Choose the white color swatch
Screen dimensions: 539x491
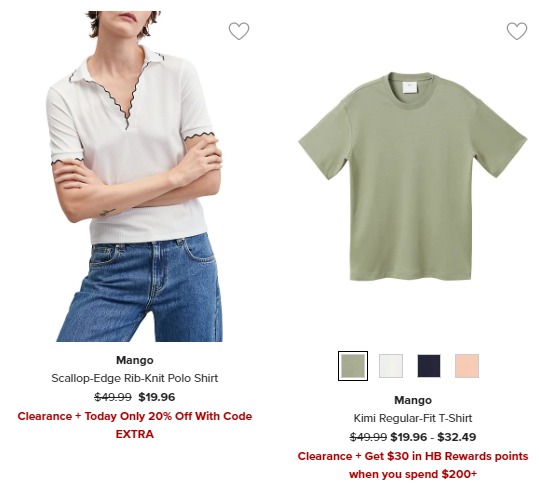[391, 366]
